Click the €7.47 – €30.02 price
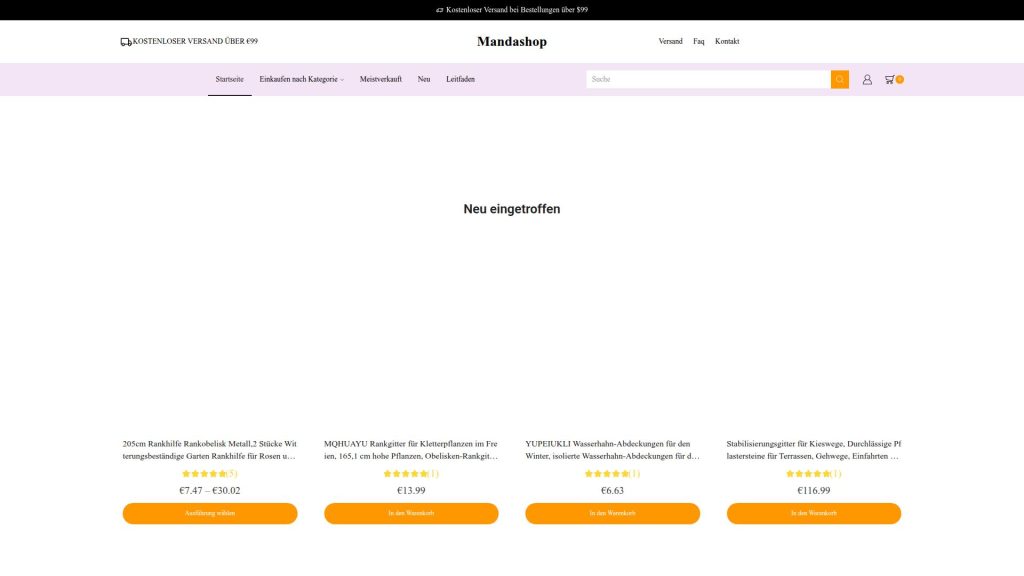The image size is (1024, 576). click(x=210, y=490)
